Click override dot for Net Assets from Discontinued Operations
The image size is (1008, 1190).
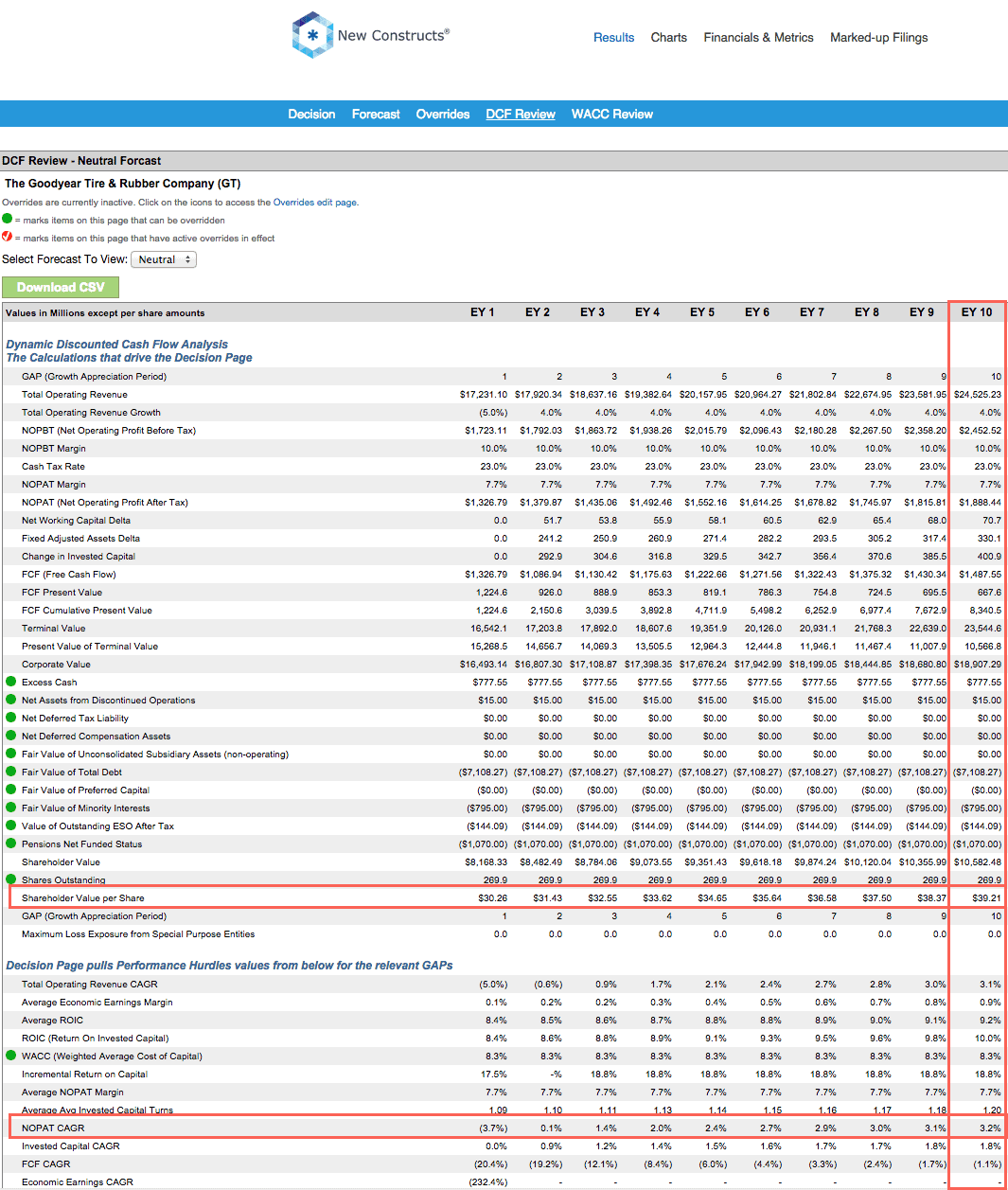pos(10,700)
